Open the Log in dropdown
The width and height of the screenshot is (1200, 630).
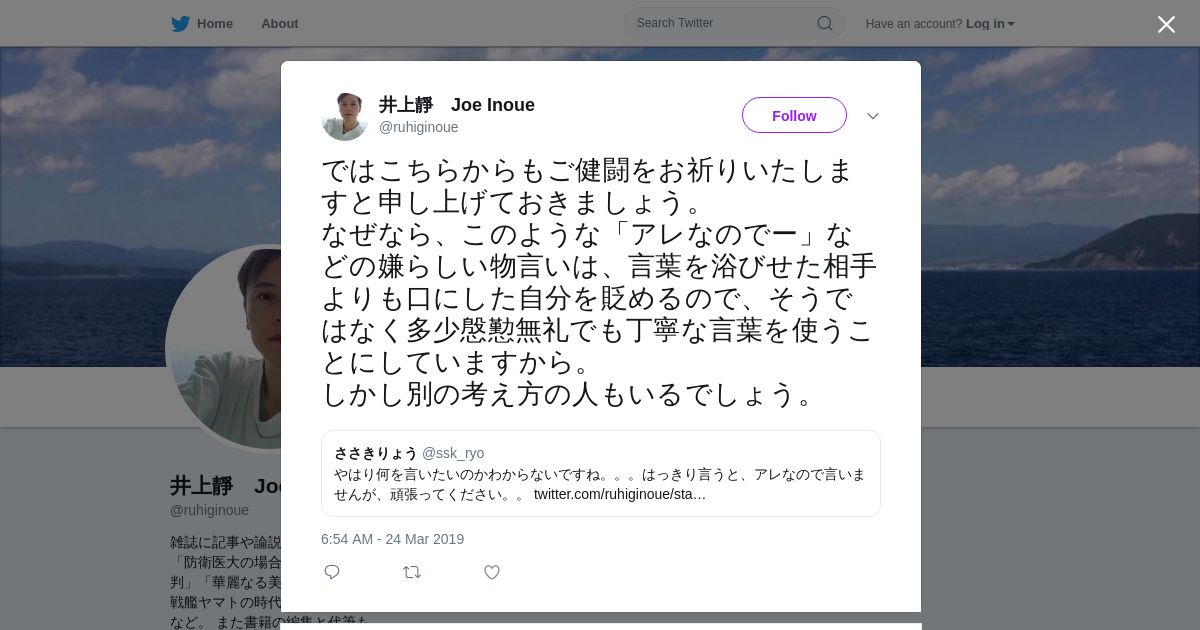coord(990,23)
